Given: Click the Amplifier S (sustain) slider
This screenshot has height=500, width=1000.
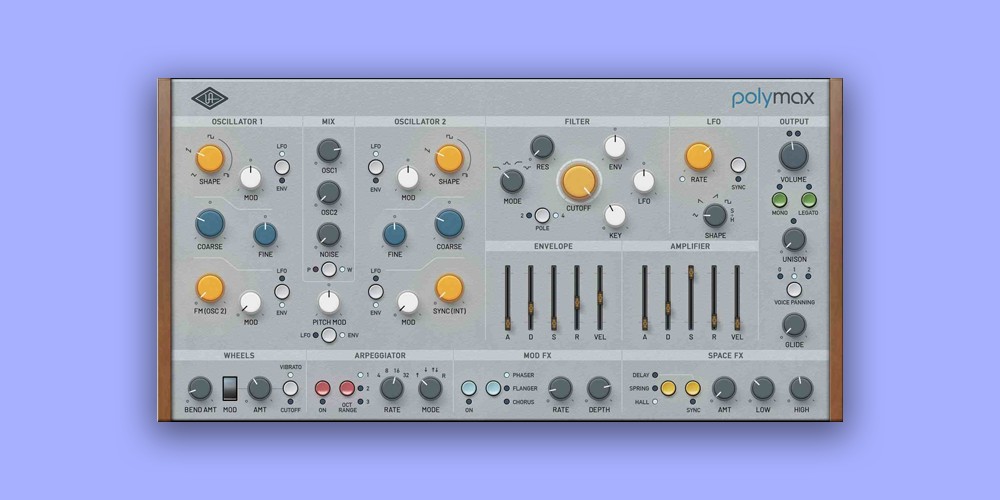Looking at the screenshot, I should pyautogui.click(x=691, y=298).
